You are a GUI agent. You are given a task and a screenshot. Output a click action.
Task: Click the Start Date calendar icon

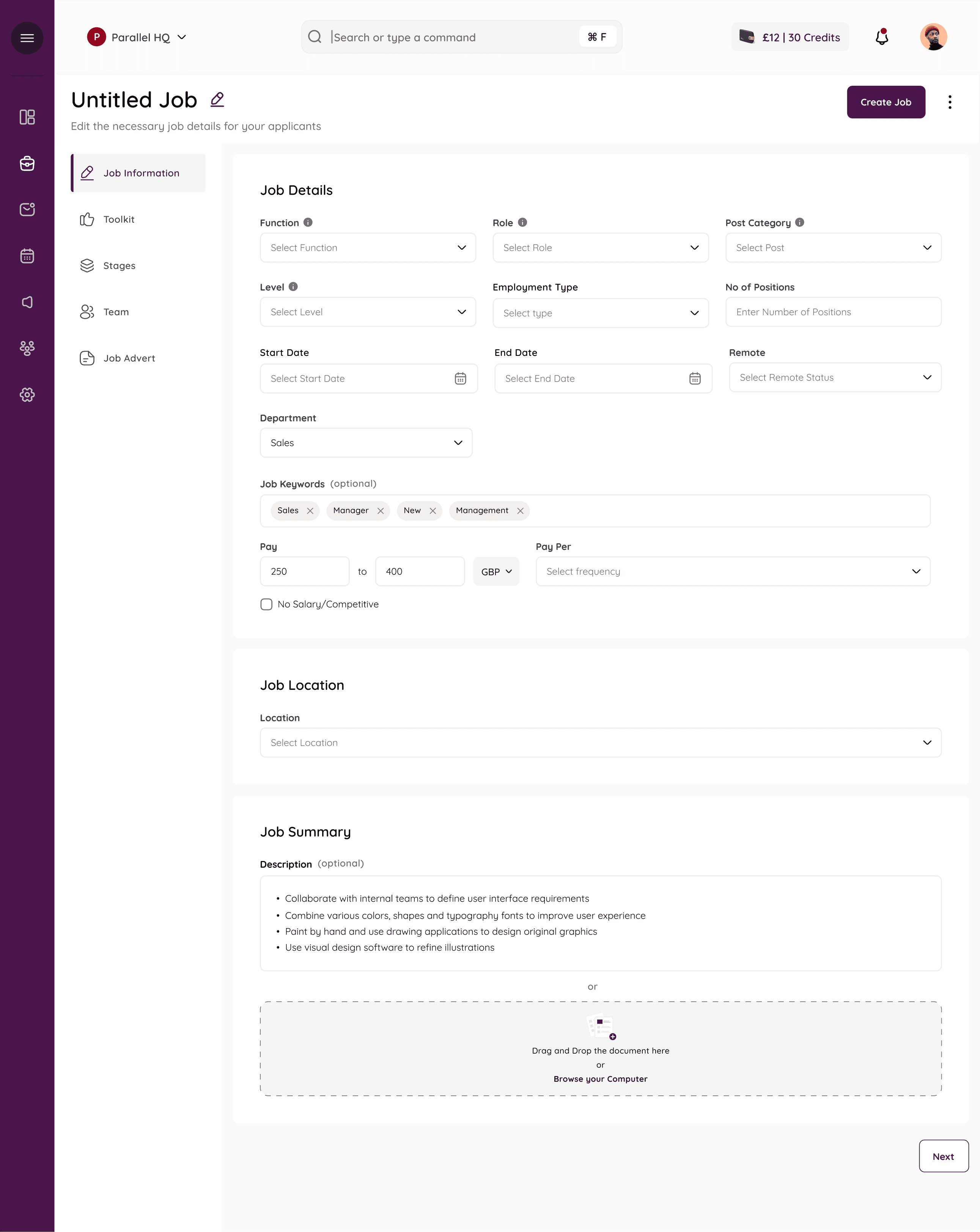click(460, 378)
